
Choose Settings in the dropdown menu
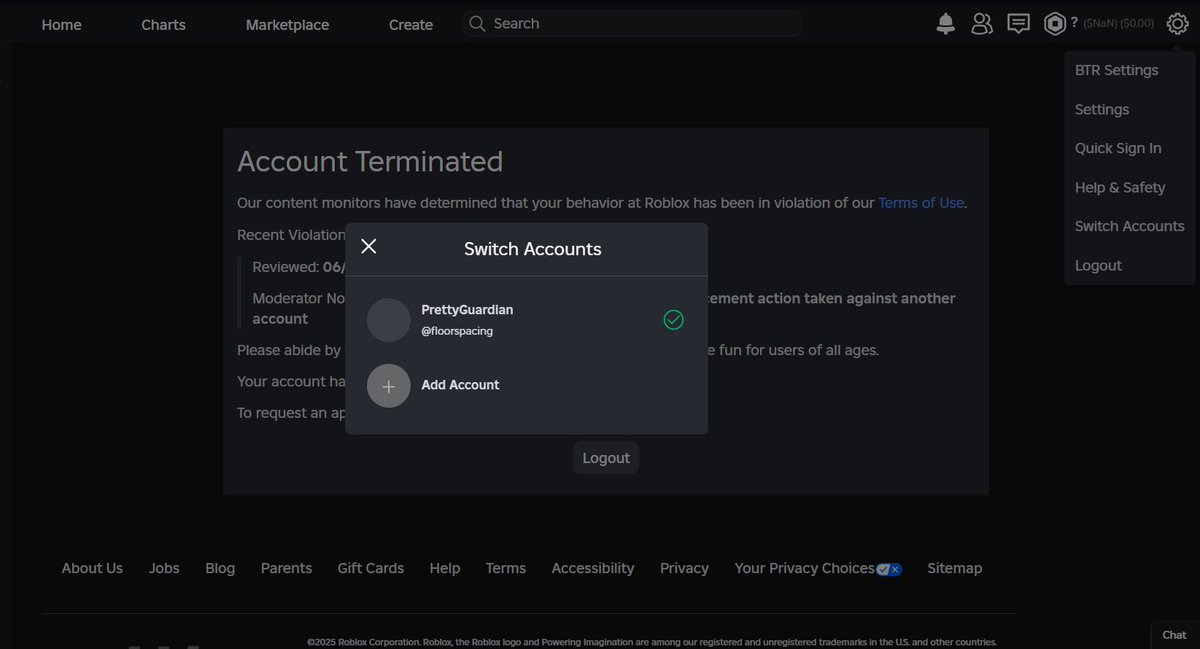coord(1102,109)
